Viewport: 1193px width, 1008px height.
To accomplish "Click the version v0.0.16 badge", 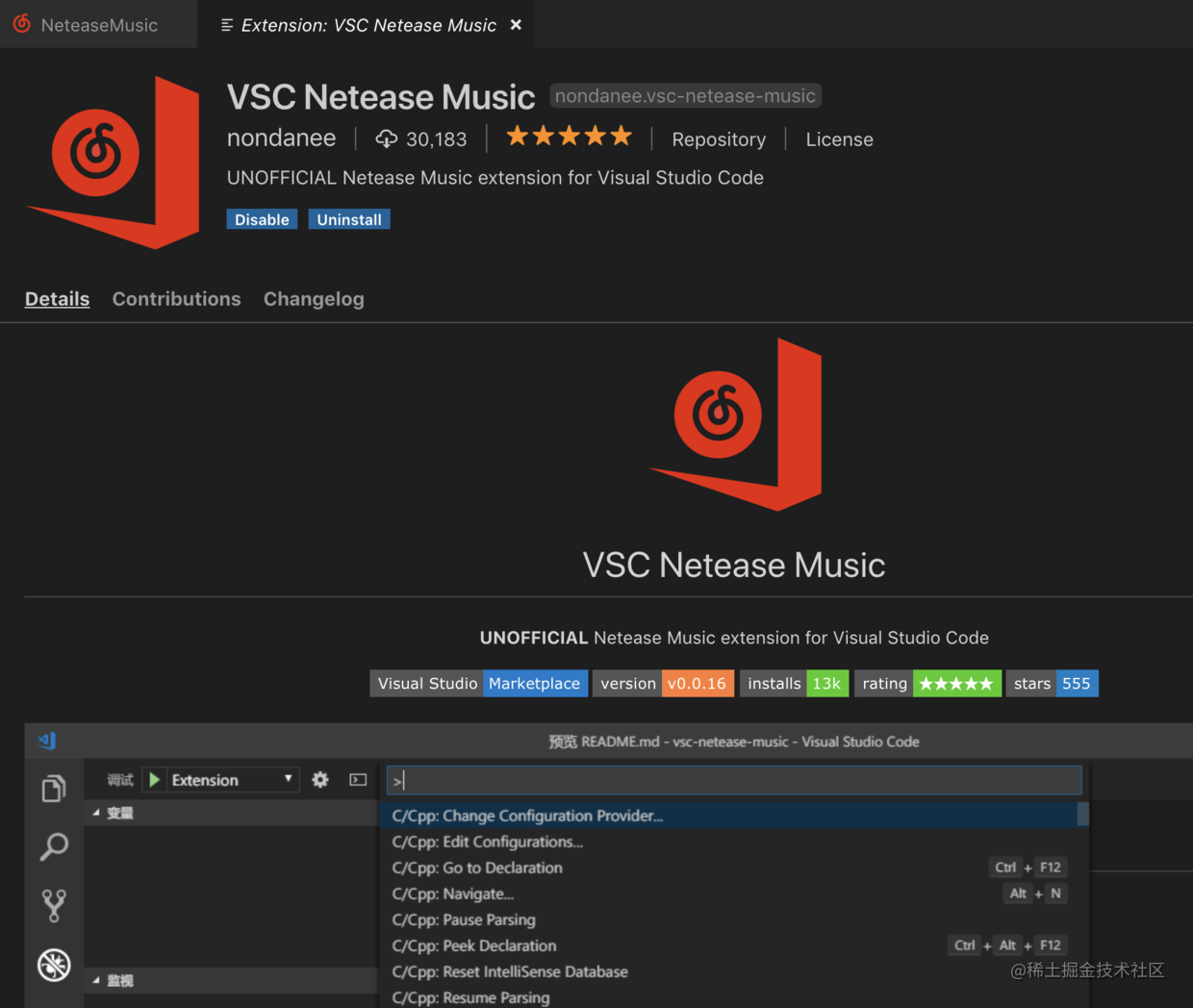I will [x=663, y=683].
